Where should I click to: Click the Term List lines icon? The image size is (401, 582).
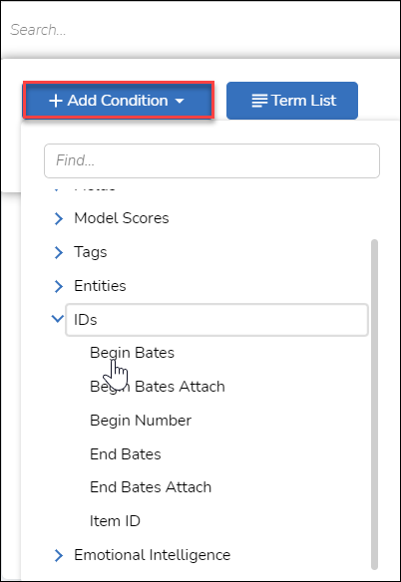click(259, 101)
